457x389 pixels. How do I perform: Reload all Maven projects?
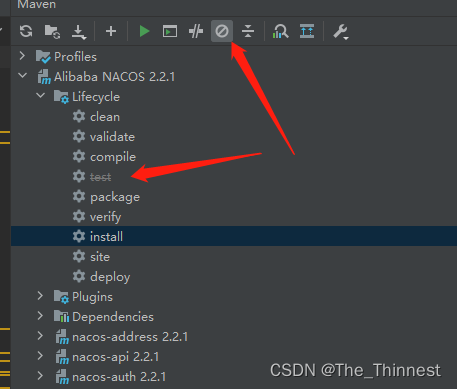[x=26, y=31]
